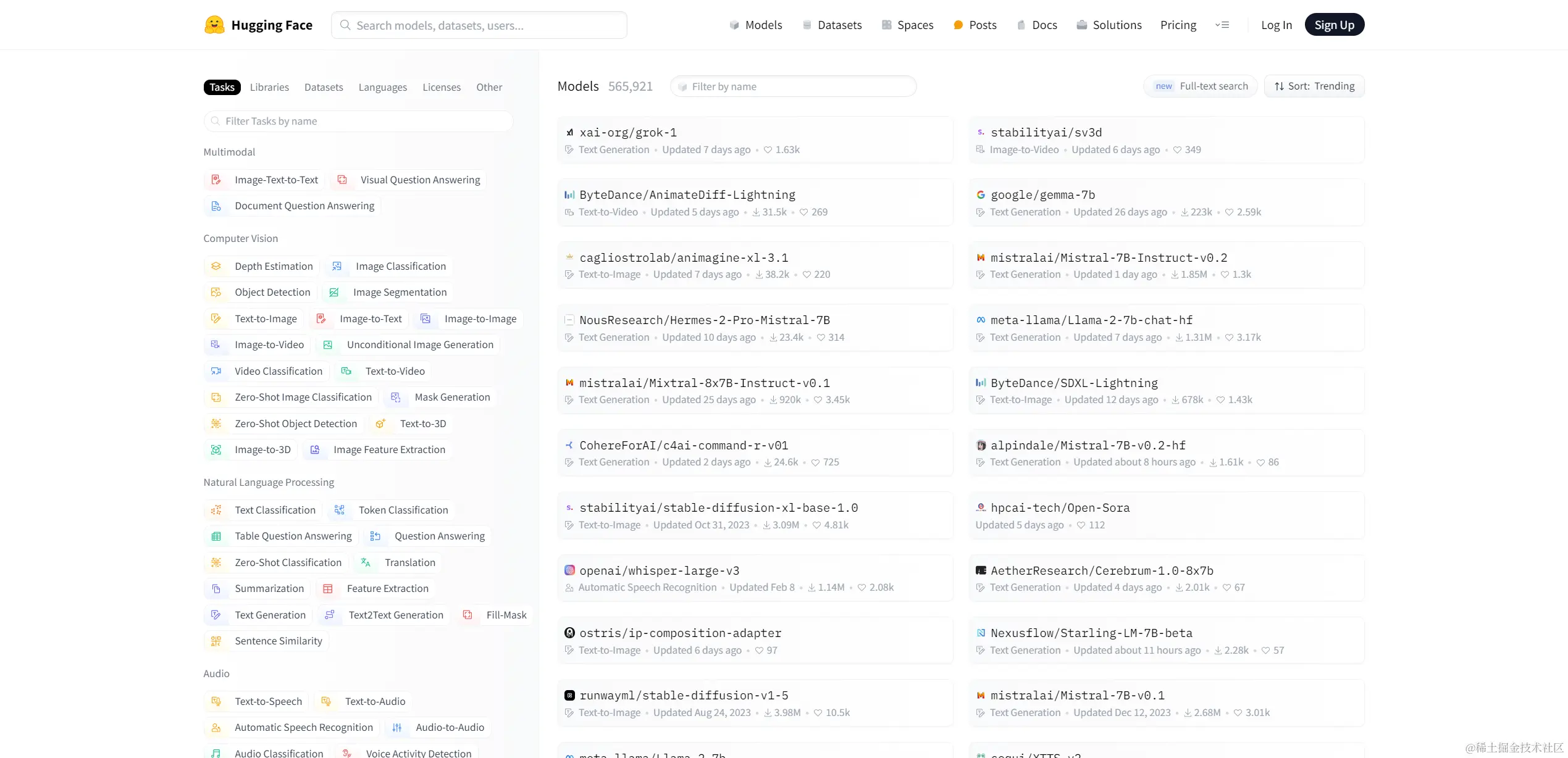Click the Hugging Face emoji logo
The image size is (1568, 758).
tap(214, 25)
